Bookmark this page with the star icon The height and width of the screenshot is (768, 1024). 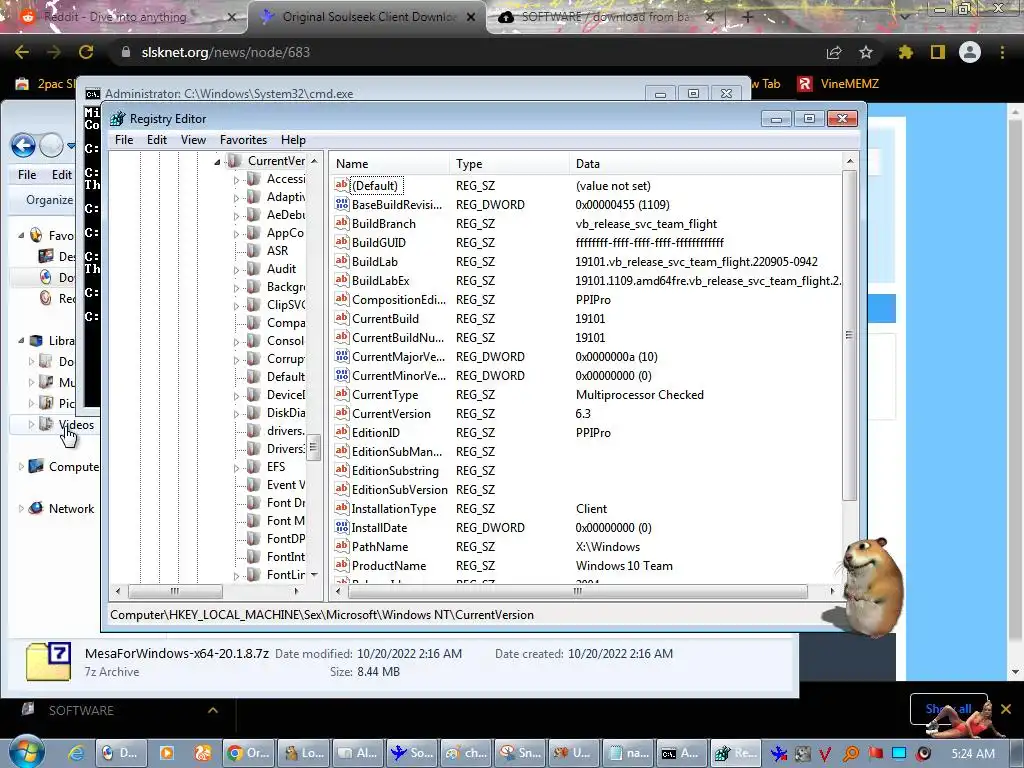[866, 52]
